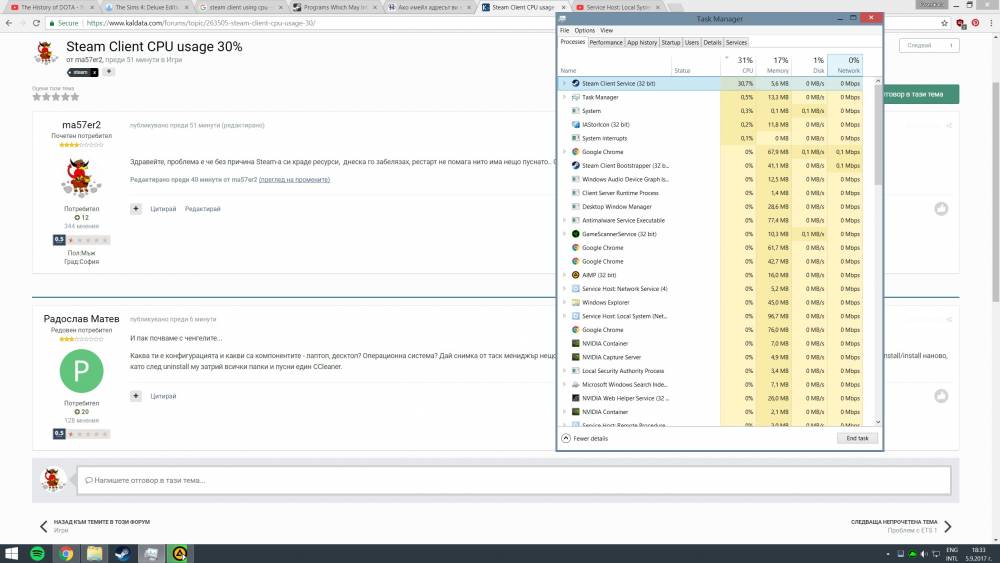1000x563 pixels.
Task: Click Chrome back navigation arrow
Action: (x=9, y=23)
